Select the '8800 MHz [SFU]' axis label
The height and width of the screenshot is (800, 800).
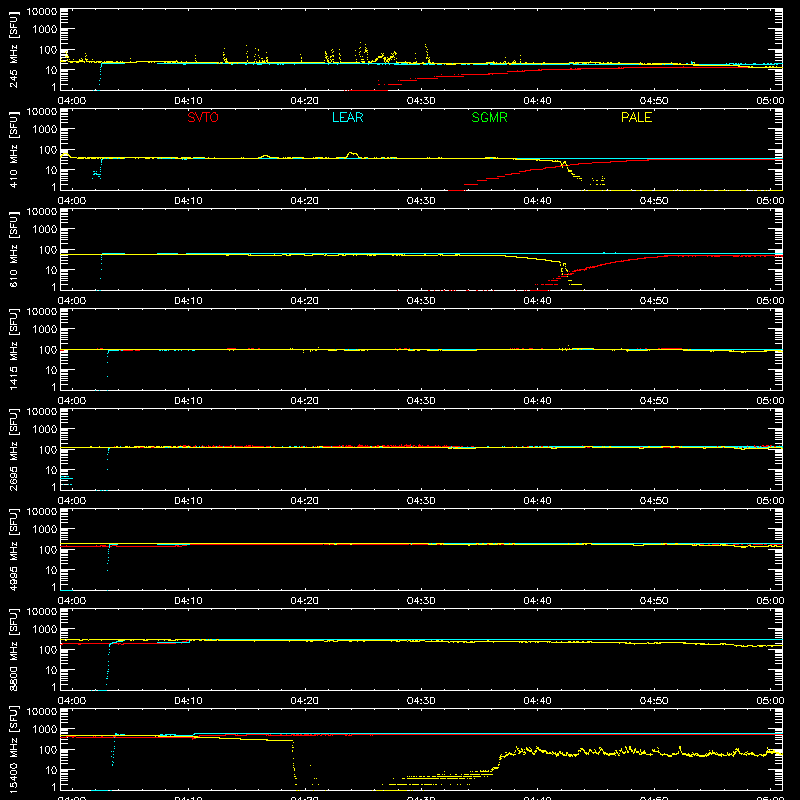[x=13, y=650]
